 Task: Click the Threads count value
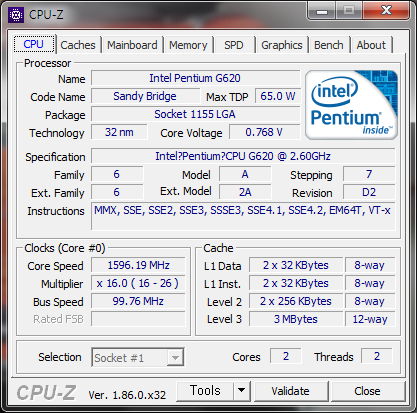pos(377,356)
